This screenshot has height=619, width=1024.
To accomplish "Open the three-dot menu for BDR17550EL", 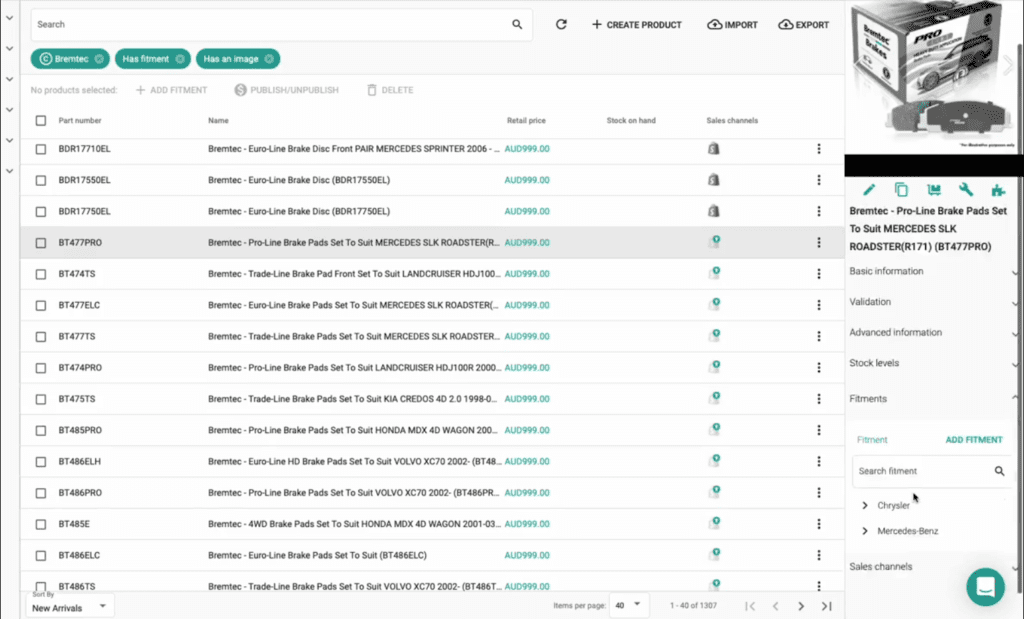I will 818,180.
